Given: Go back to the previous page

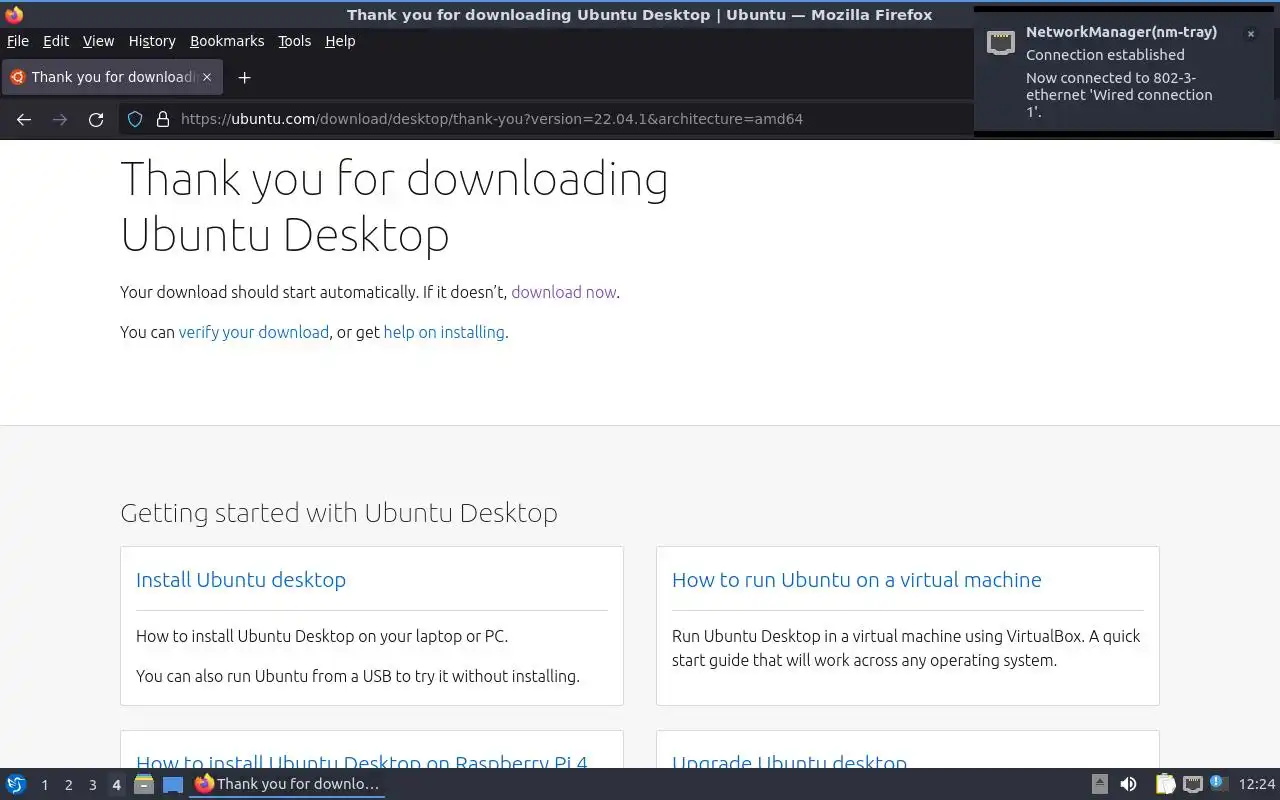Looking at the screenshot, I should 24,119.
